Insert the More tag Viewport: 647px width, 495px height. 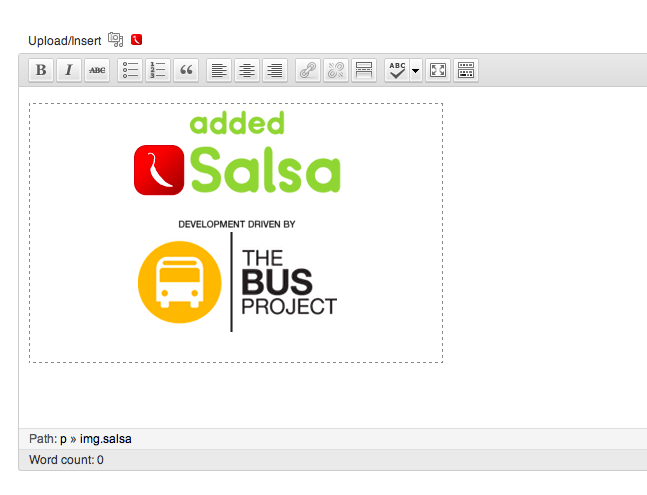click(364, 70)
